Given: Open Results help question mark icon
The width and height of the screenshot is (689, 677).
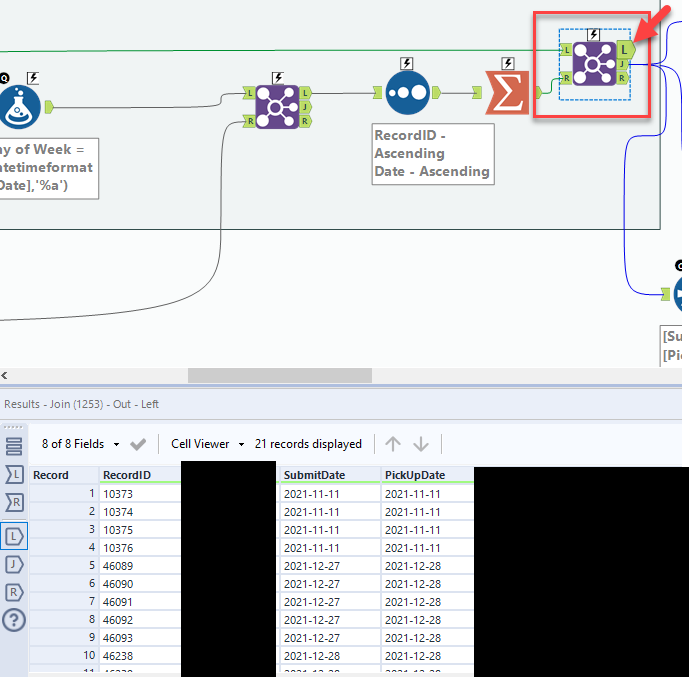Looking at the screenshot, I should 14,620.
